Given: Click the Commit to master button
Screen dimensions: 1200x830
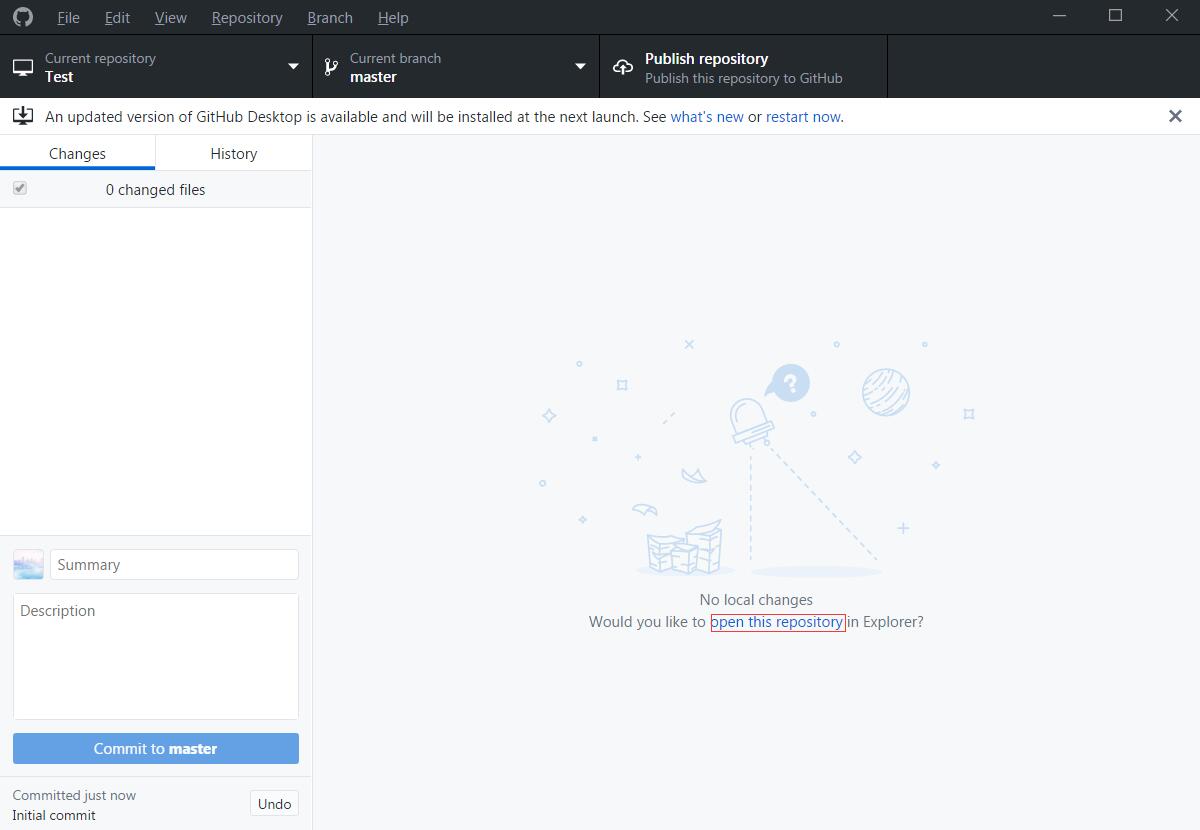Looking at the screenshot, I should click(156, 748).
